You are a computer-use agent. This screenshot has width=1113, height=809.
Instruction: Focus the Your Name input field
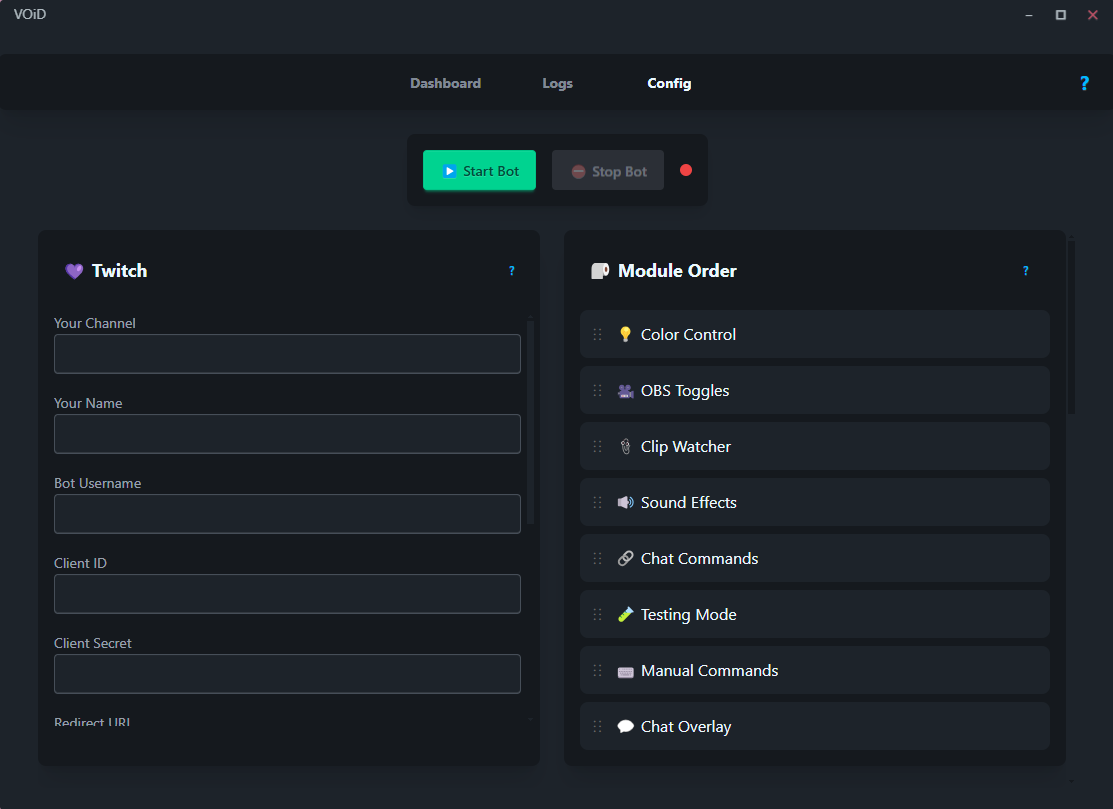[x=287, y=434]
